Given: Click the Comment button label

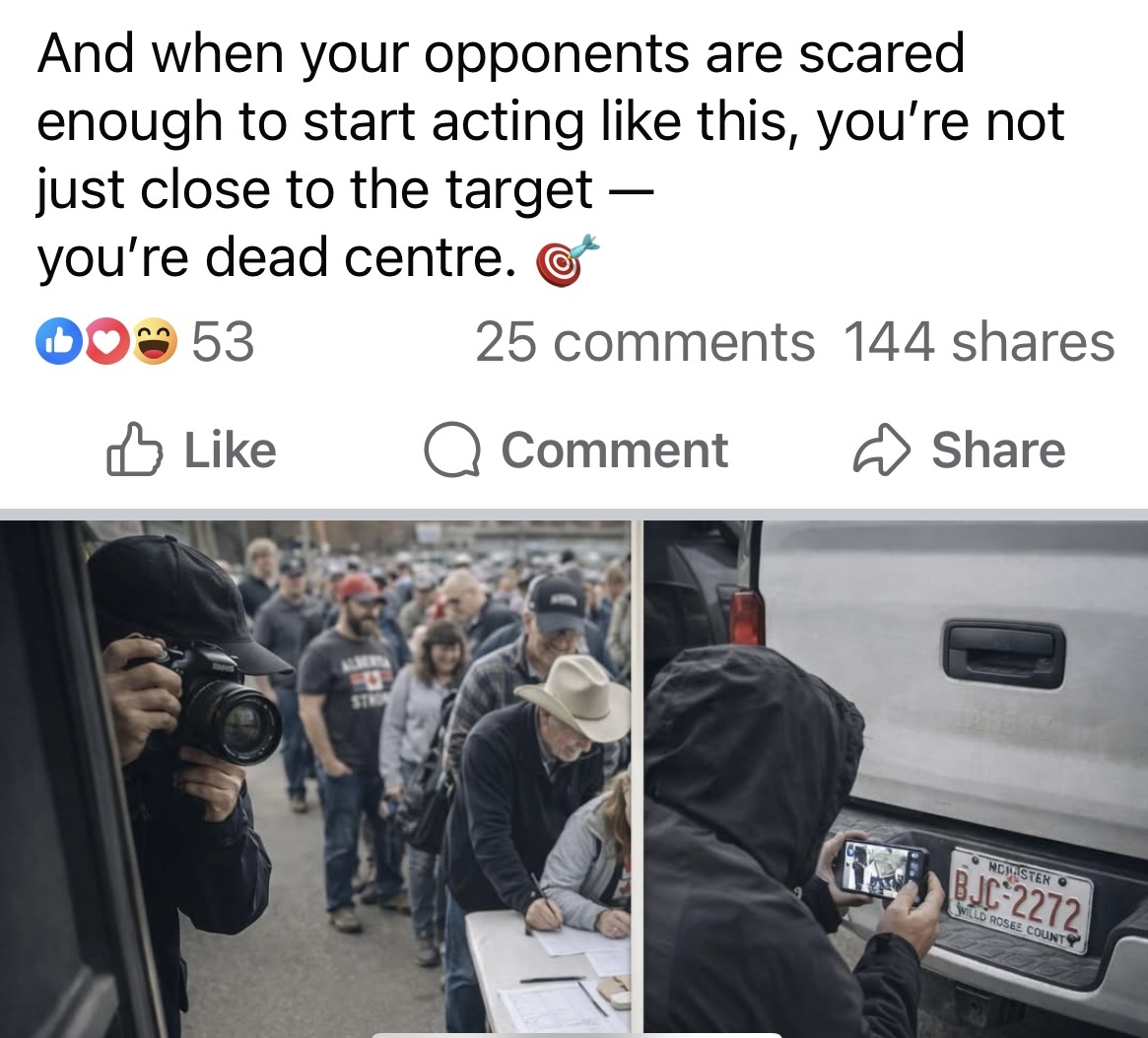Looking at the screenshot, I should [614, 450].
